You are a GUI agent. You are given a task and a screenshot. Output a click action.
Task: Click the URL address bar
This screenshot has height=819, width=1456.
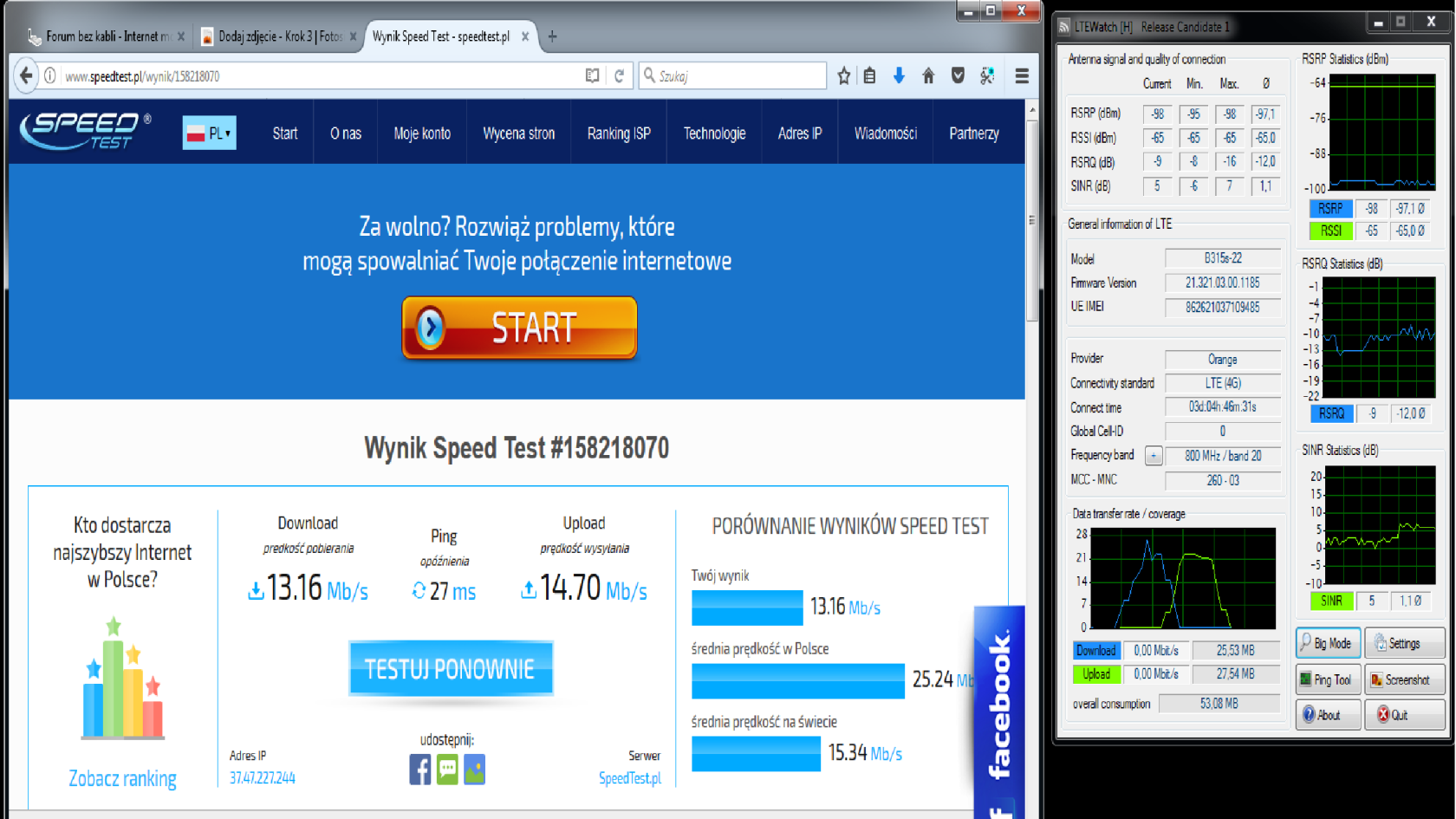click(321, 76)
